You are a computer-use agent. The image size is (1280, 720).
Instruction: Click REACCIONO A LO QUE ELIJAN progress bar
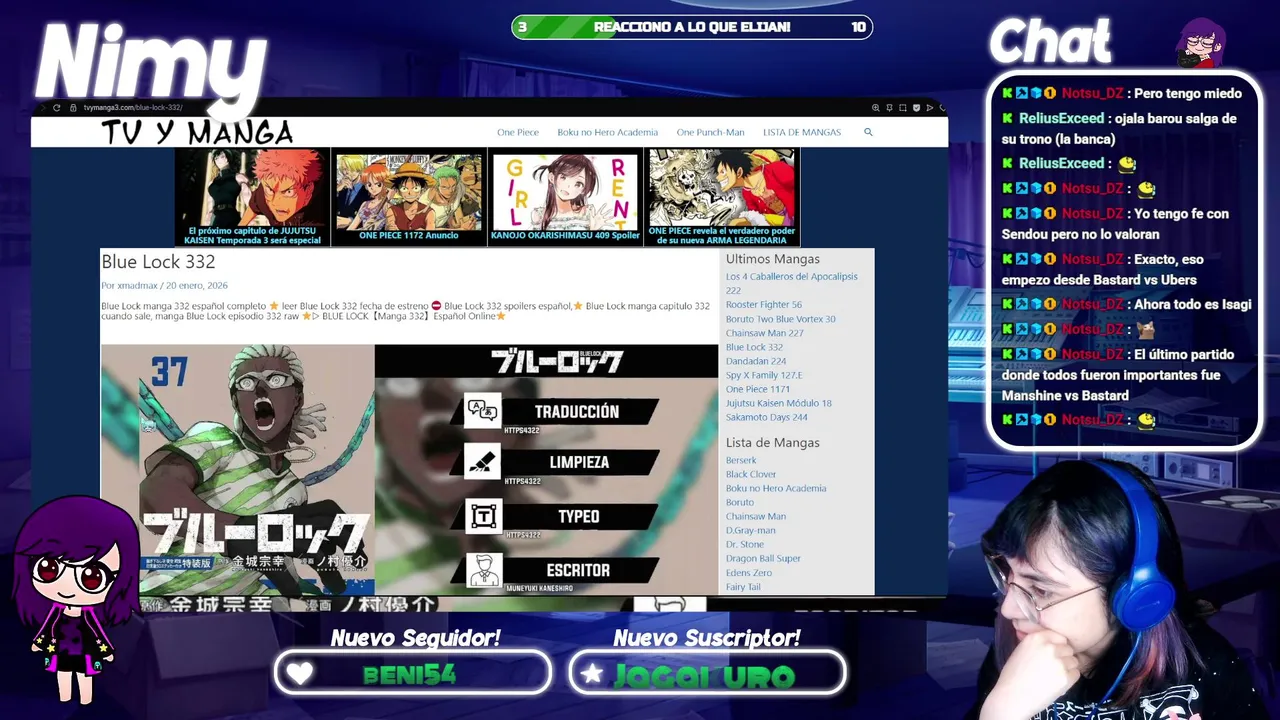coord(692,27)
